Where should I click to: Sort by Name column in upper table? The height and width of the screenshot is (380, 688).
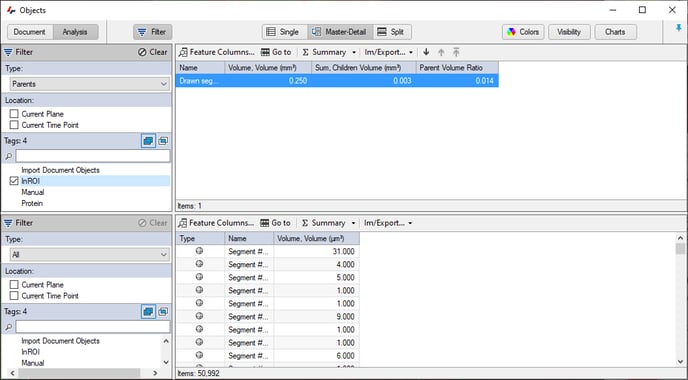pyautogui.click(x=201, y=68)
